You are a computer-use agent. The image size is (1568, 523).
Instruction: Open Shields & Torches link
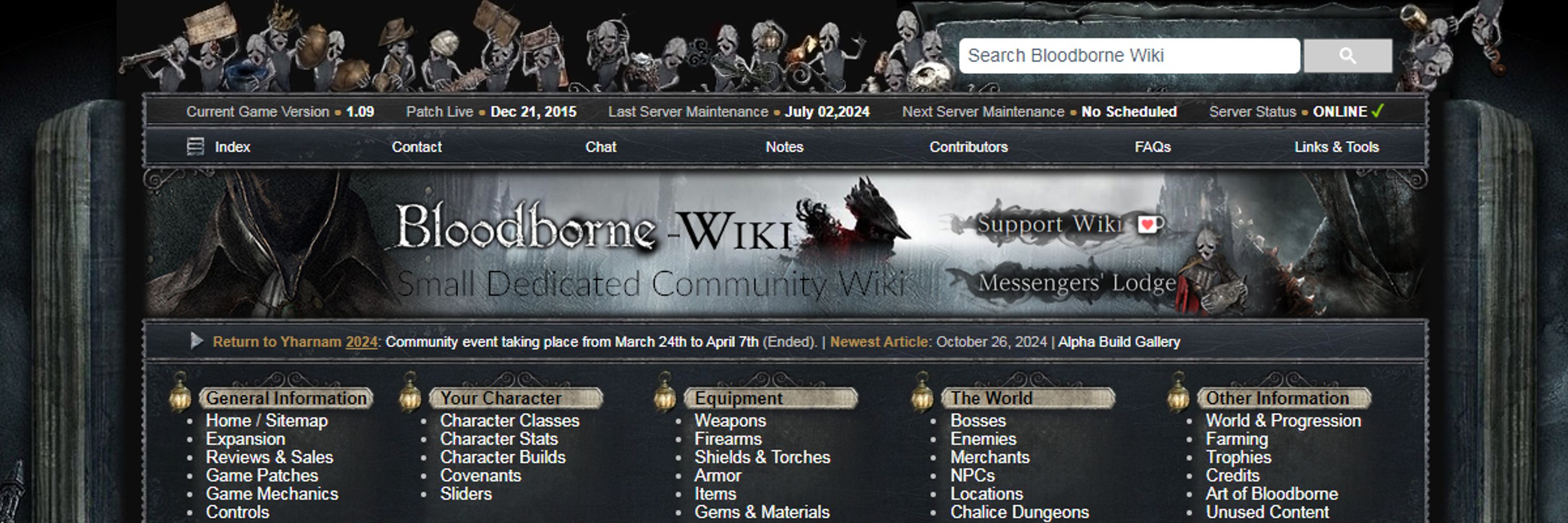pyautogui.click(x=762, y=457)
